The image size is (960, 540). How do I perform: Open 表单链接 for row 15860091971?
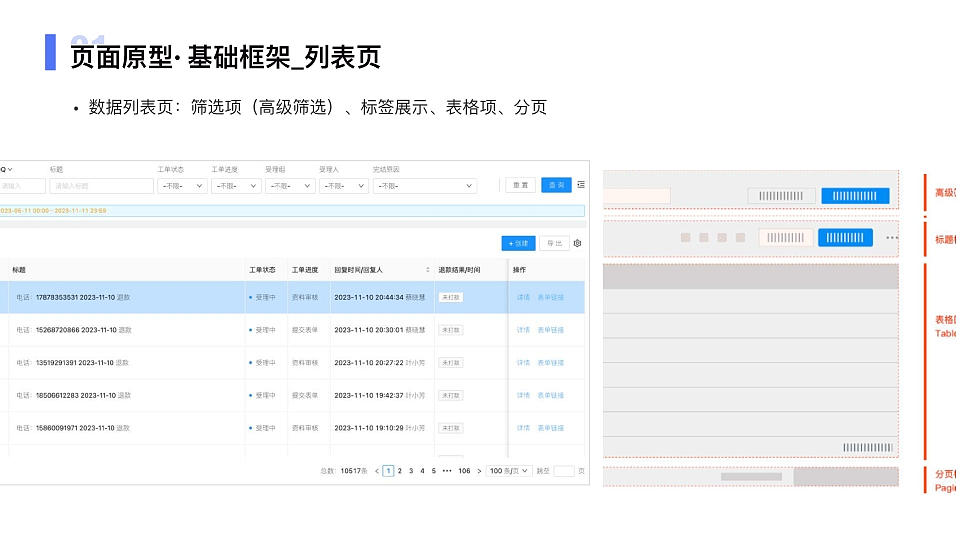pyautogui.click(x=551, y=428)
